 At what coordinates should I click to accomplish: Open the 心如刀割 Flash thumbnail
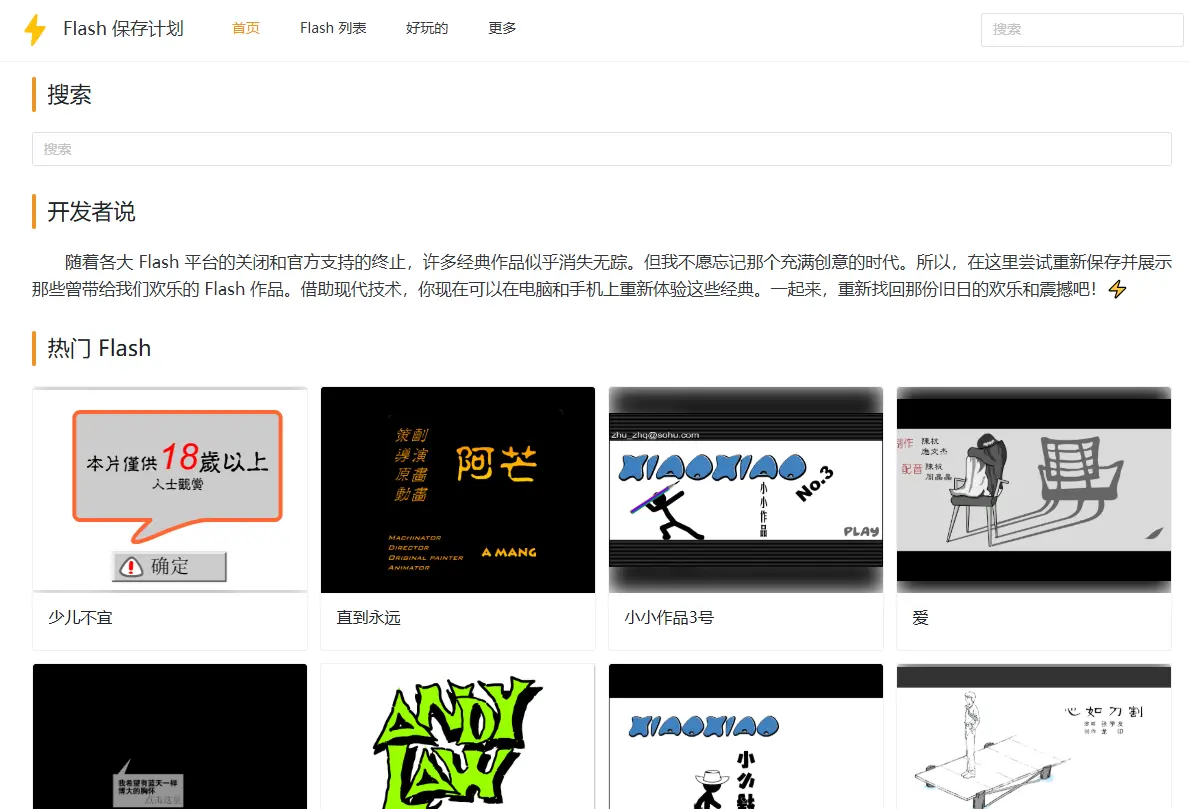point(1033,737)
